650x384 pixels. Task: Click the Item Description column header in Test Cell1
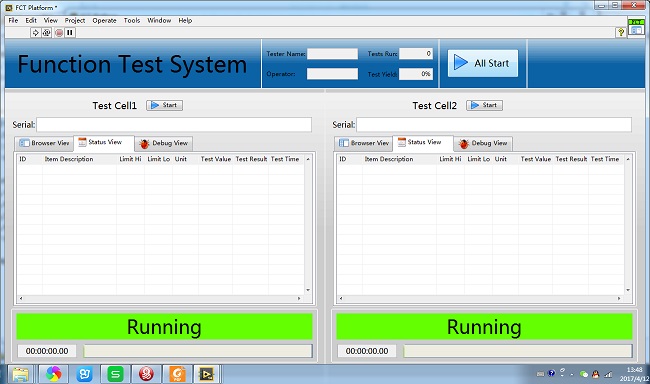click(69, 159)
